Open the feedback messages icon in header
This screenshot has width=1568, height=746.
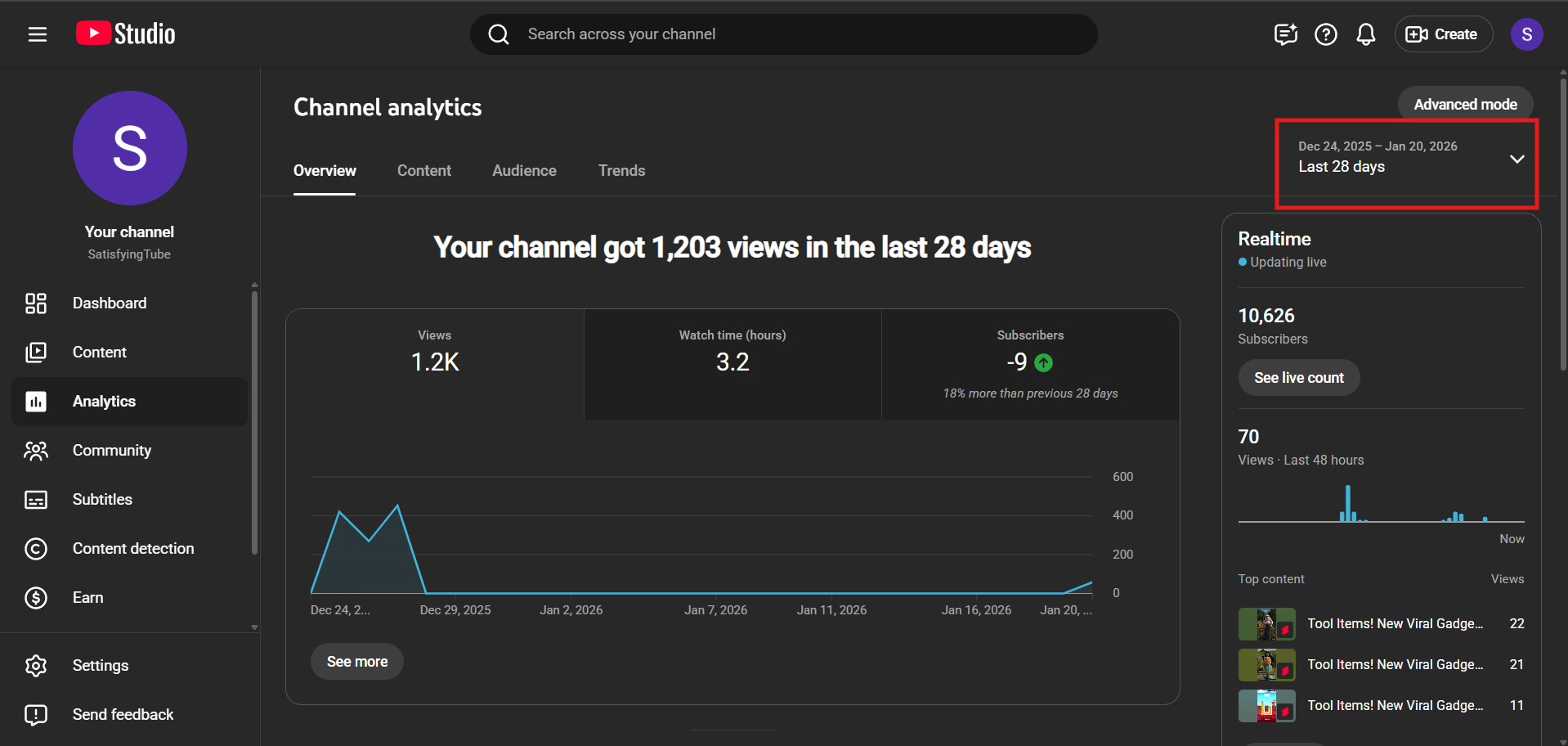(x=1285, y=34)
